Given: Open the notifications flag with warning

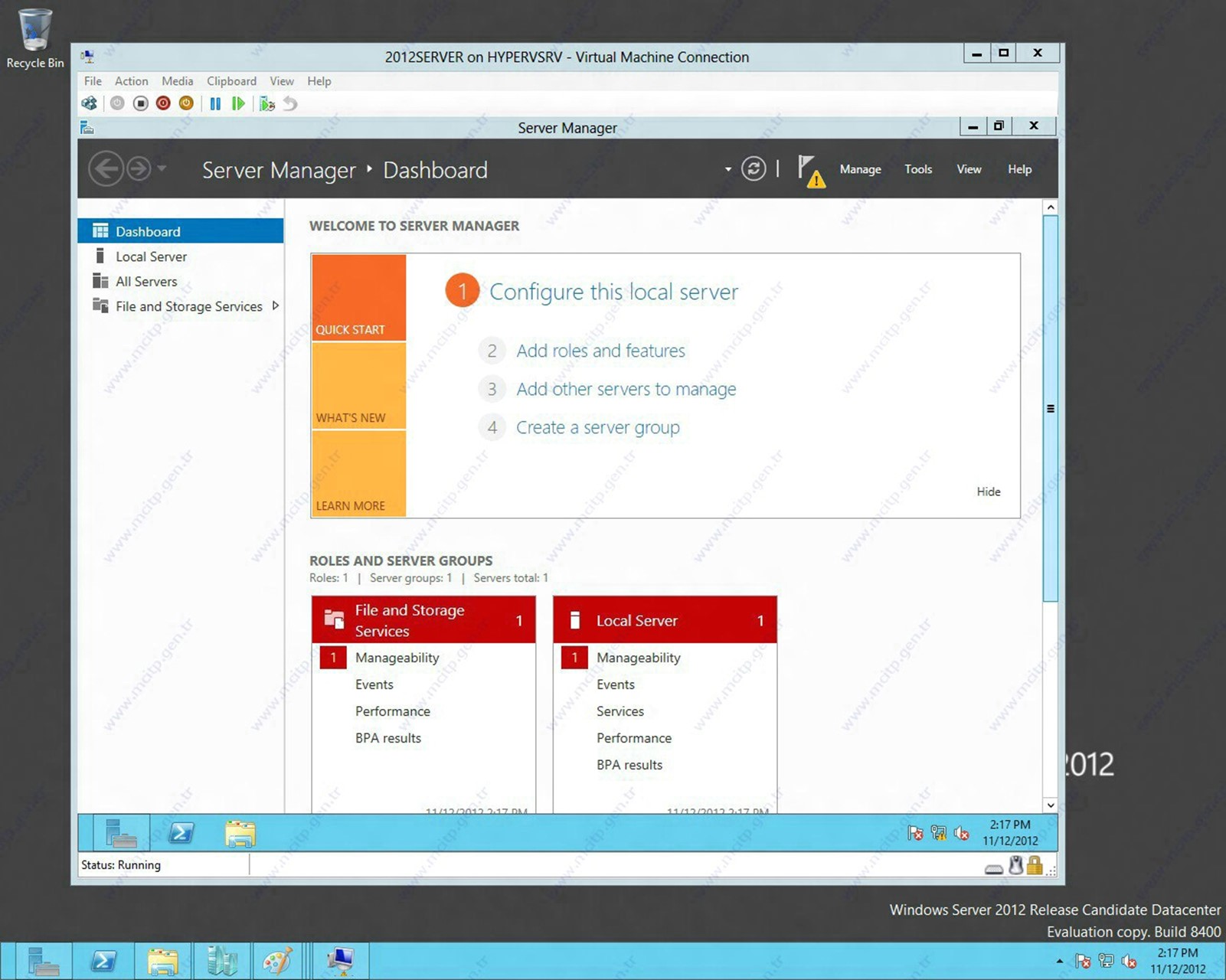Looking at the screenshot, I should 811,170.
